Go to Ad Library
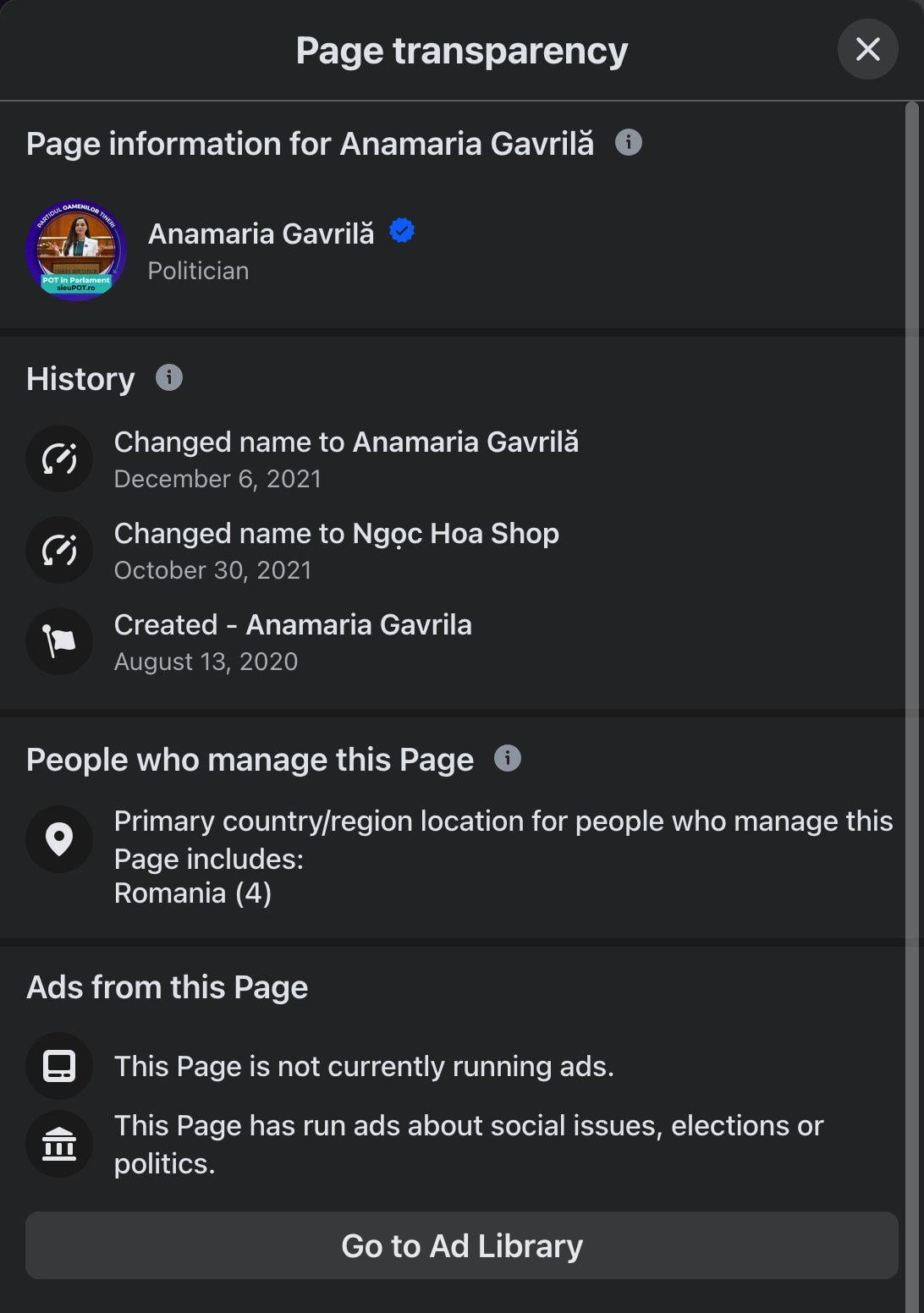The image size is (924, 1313). coord(462,1245)
